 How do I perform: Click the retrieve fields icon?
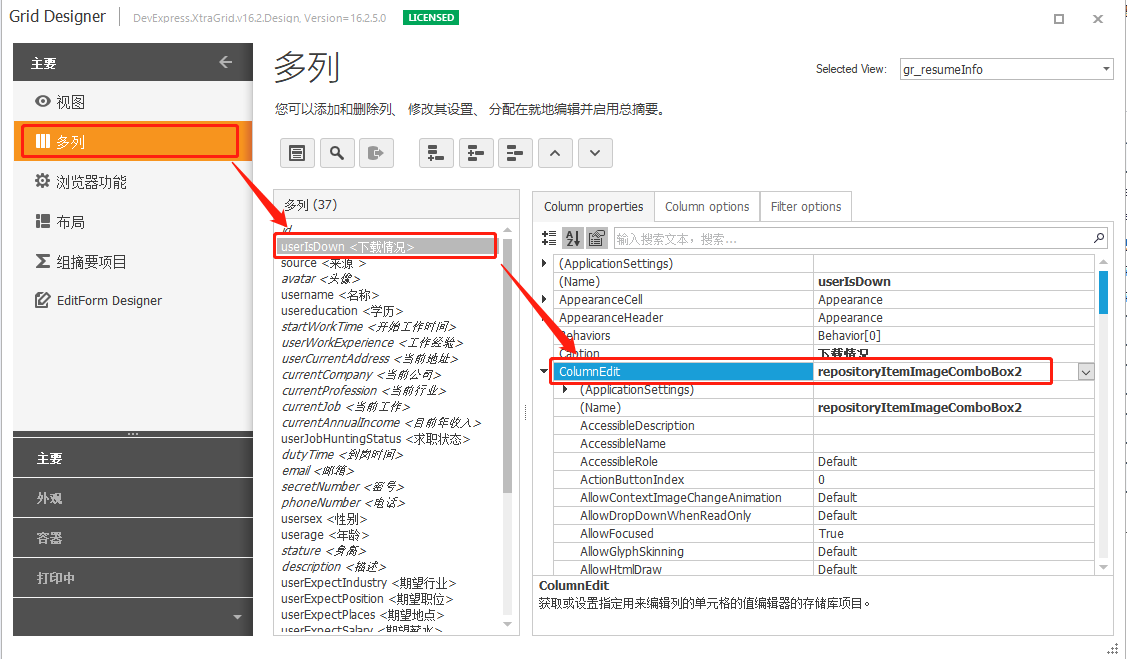pyautogui.click(x=377, y=152)
